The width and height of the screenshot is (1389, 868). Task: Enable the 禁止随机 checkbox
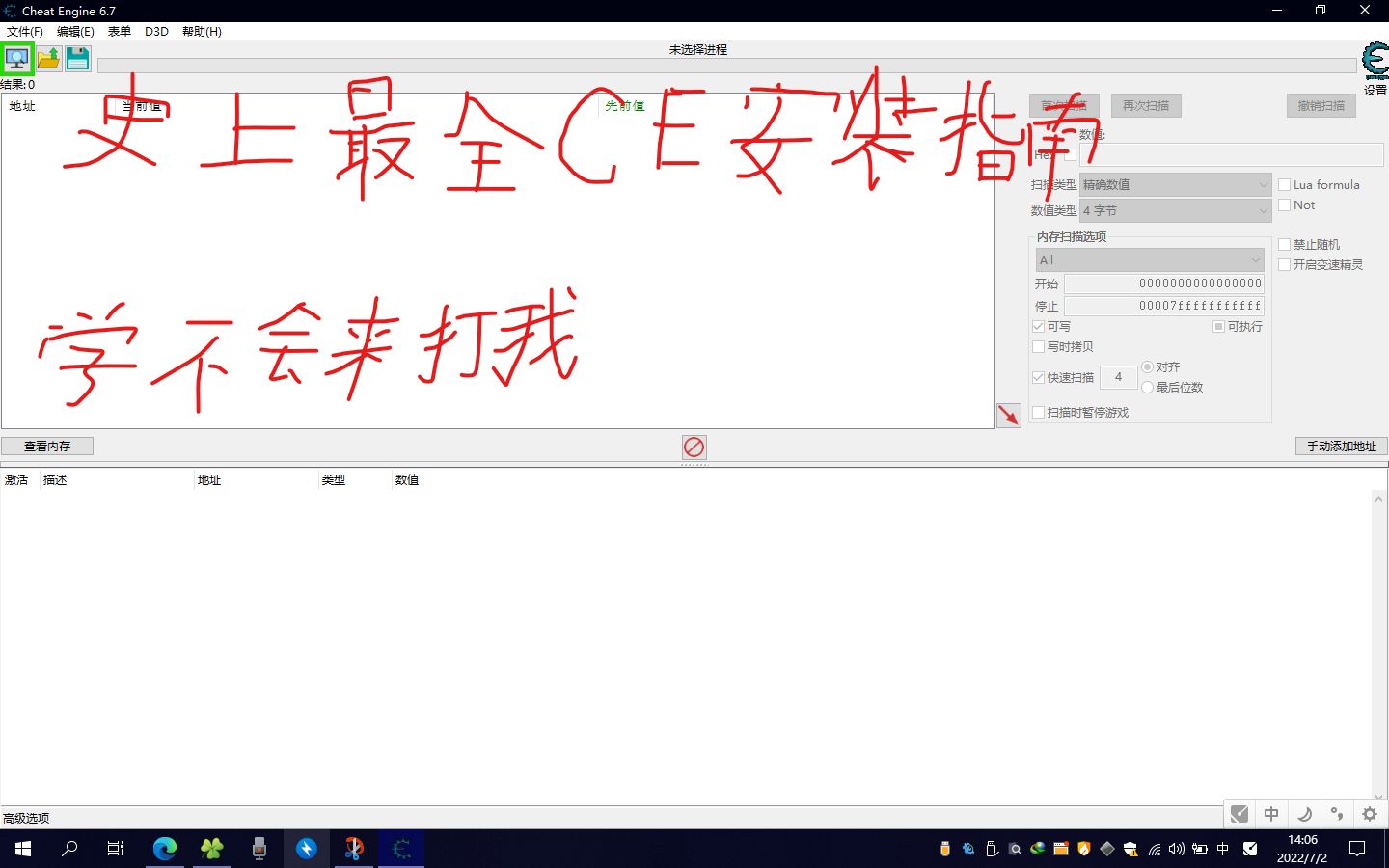1285,244
